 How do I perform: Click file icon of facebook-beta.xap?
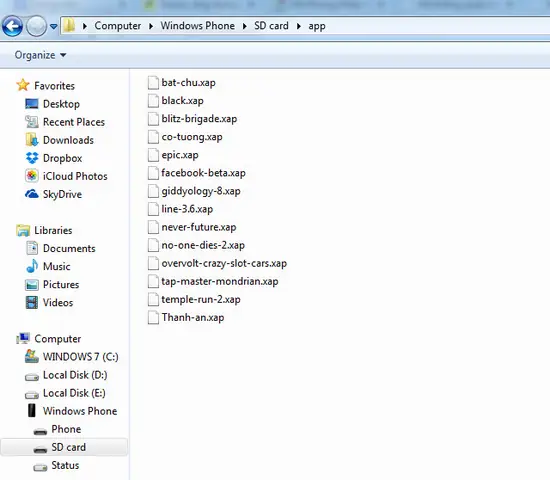point(153,173)
